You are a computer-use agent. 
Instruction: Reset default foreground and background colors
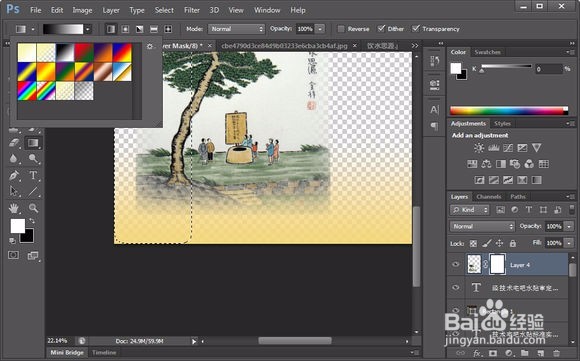(x=12, y=241)
